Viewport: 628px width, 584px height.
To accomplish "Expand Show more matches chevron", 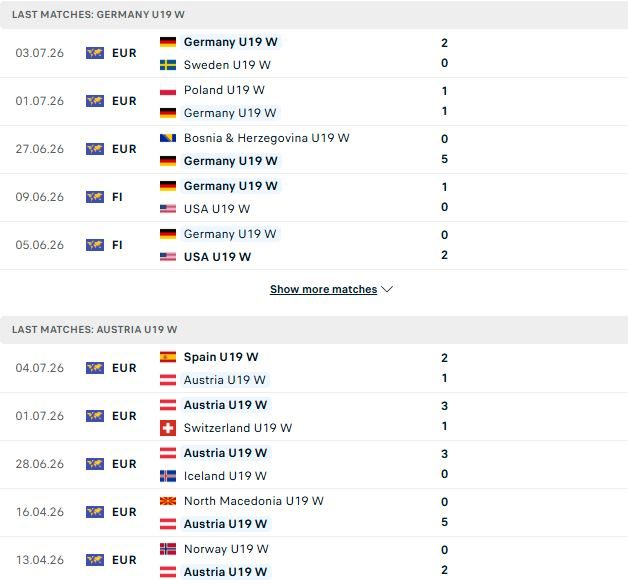I will (x=387, y=289).
